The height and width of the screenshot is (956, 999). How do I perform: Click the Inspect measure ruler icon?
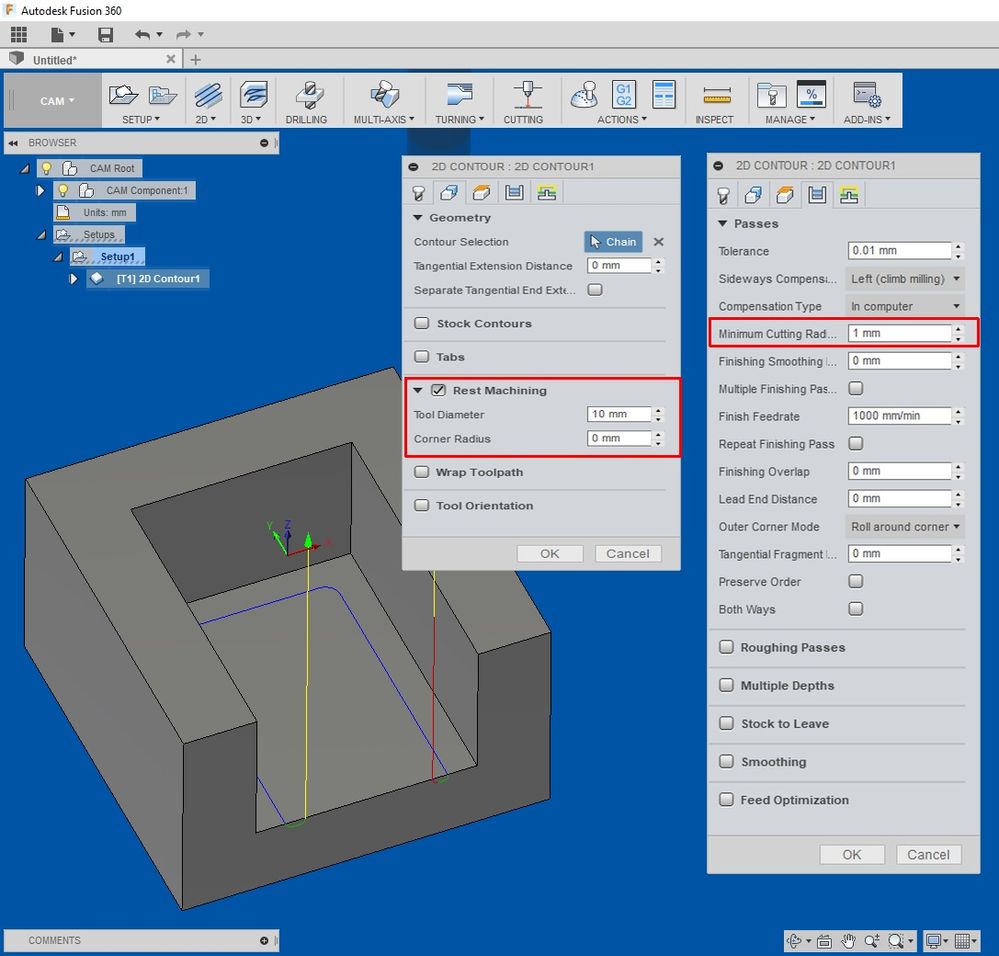coord(717,96)
